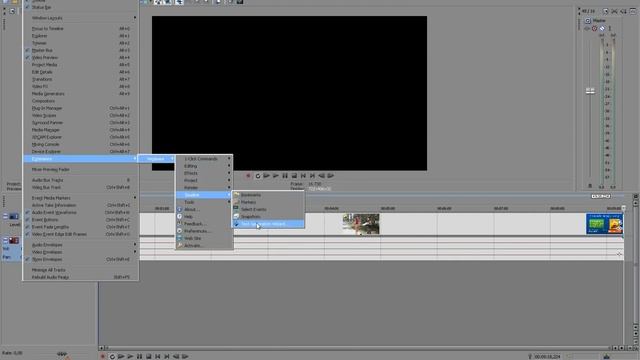Uncheck Status Bar in View menu

pos(81,7)
